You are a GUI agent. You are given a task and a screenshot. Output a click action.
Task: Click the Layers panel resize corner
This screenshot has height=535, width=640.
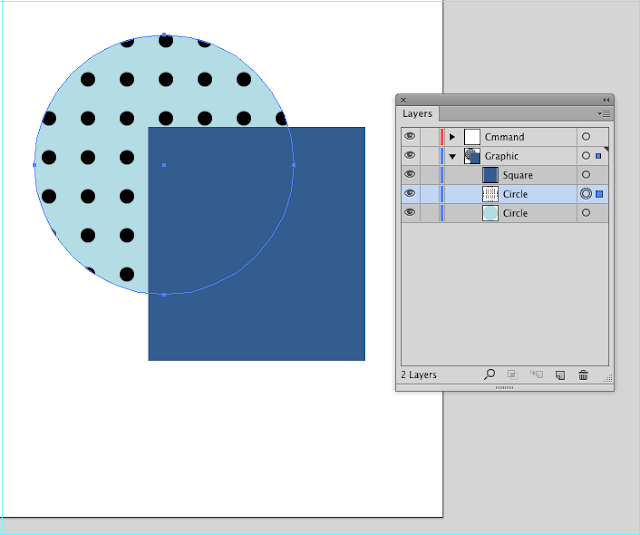point(608,378)
